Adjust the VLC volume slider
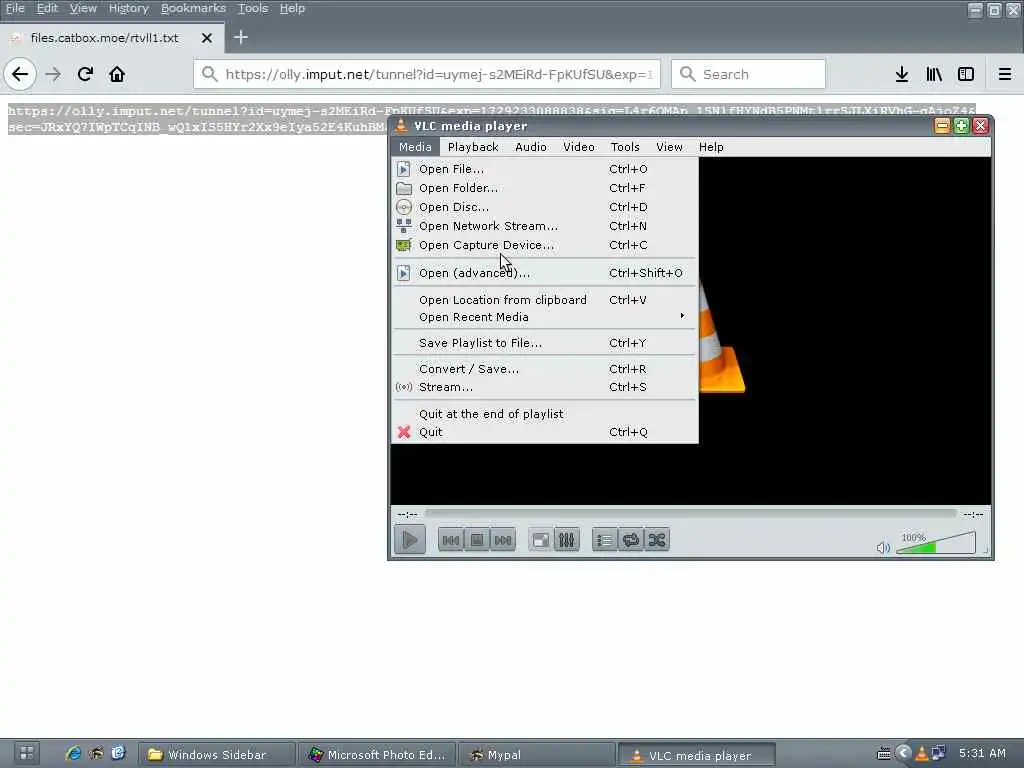 click(936, 543)
